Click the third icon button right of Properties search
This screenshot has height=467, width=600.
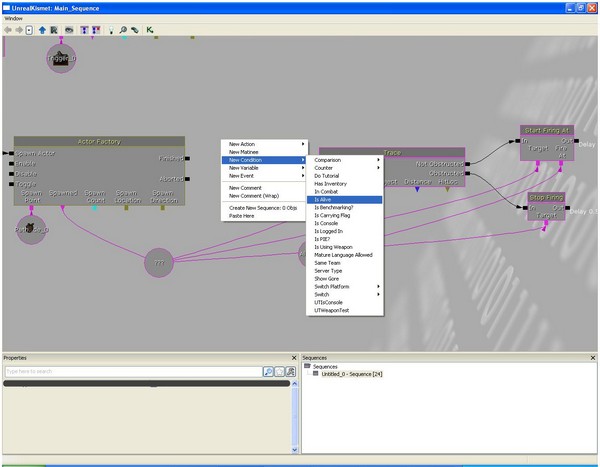click(291, 371)
